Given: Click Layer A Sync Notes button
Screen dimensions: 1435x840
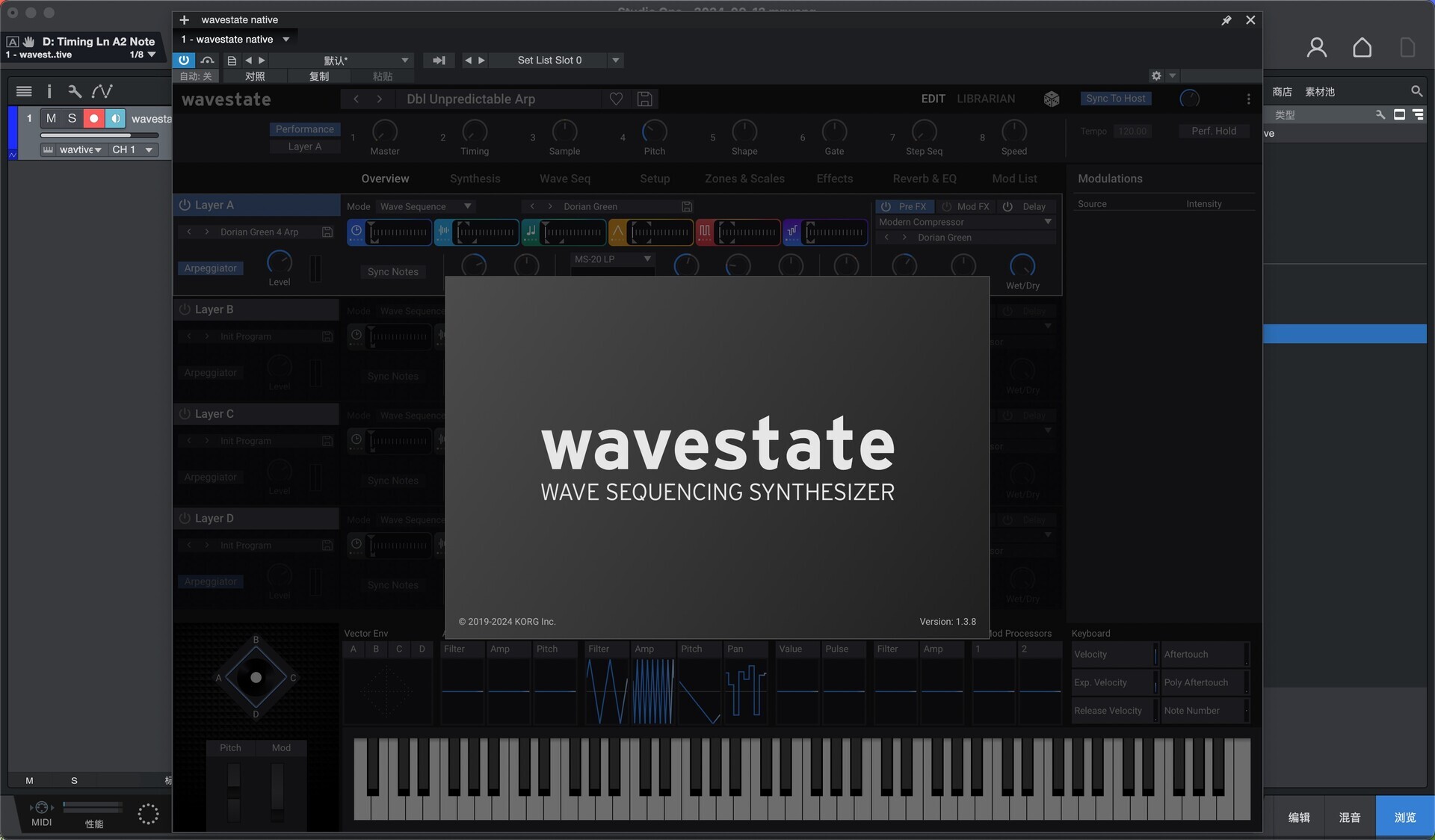Looking at the screenshot, I should pos(393,272).
